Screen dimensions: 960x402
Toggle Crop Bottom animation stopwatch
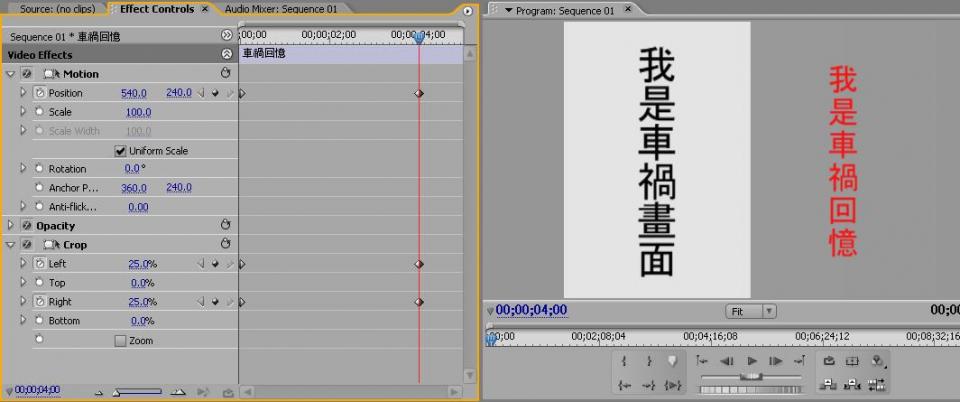tap(40, 321)
